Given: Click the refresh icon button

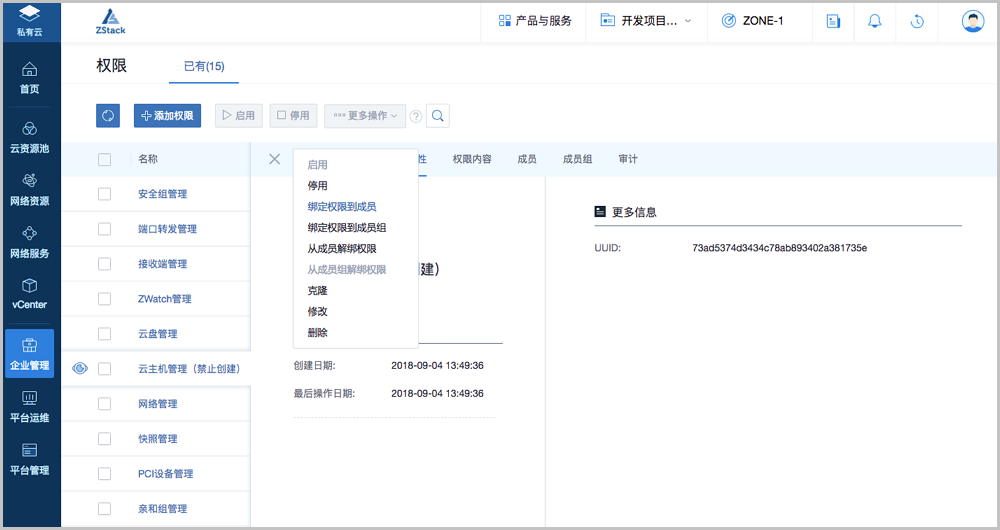Looking at the screenshot, I should pos(108,116).
